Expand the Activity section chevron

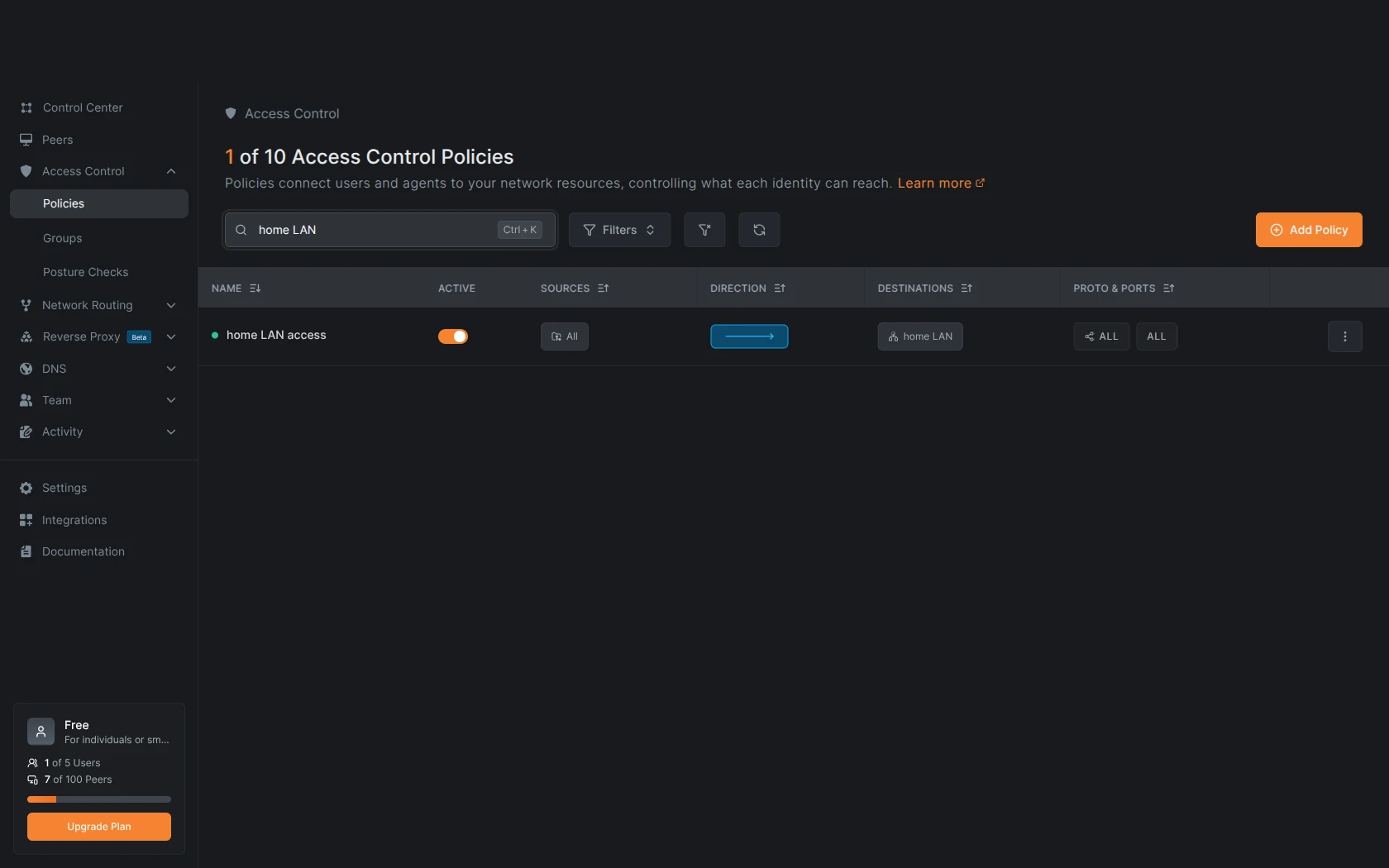click(171, 432)
